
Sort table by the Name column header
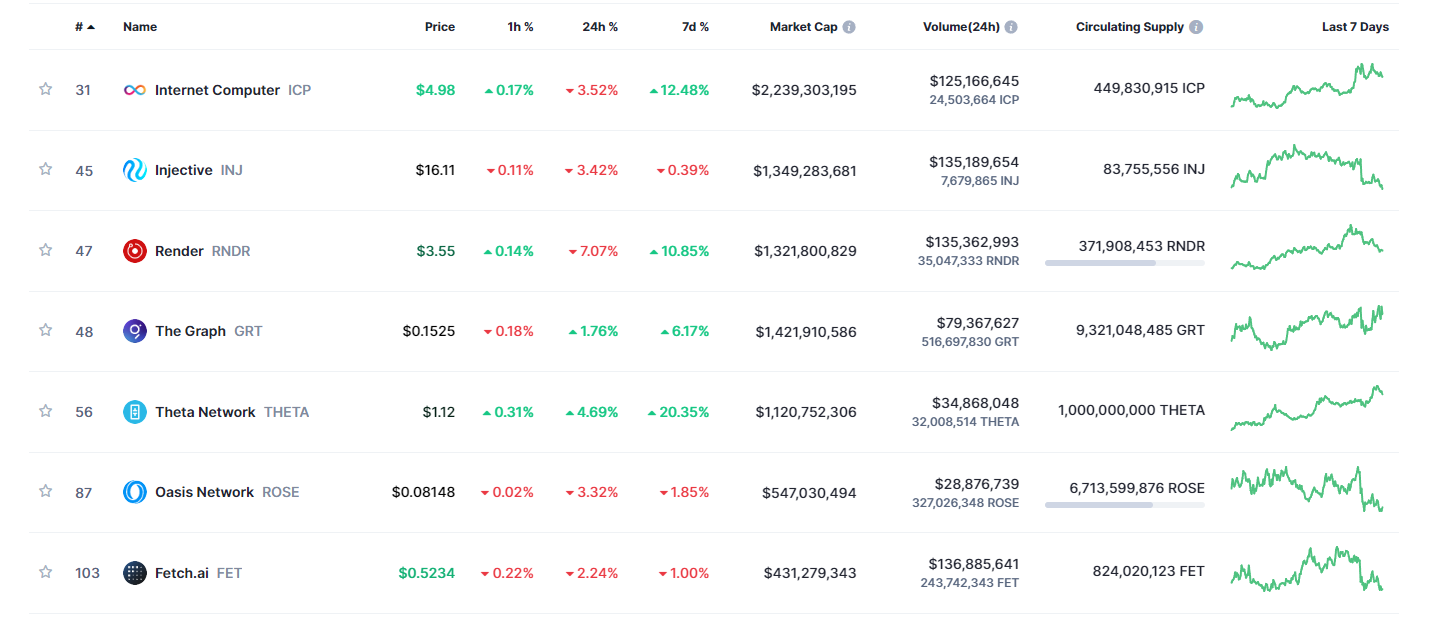coord(140,27)
